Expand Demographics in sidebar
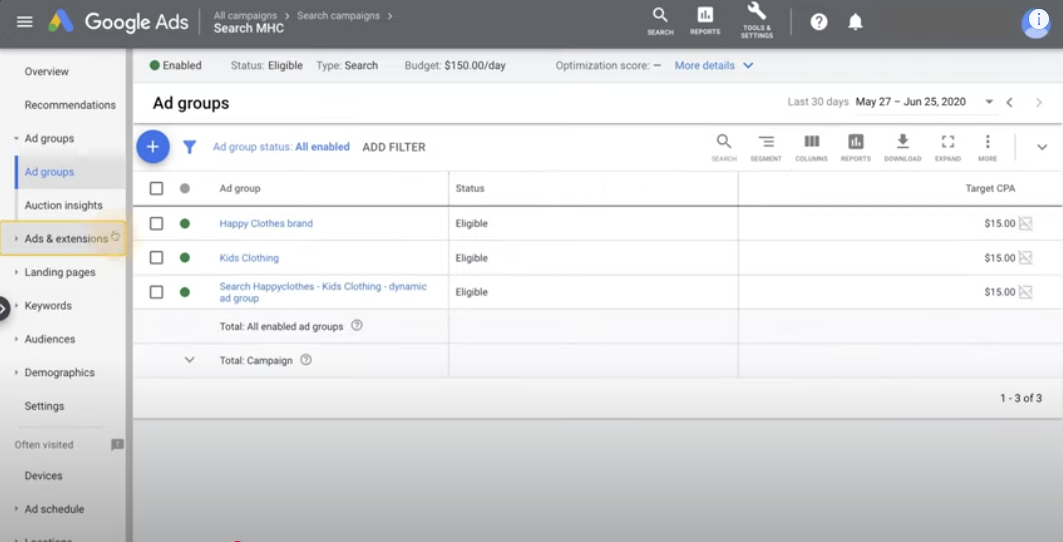The width and height of the screenshot is (1063, 542). [x=16, y=372]
